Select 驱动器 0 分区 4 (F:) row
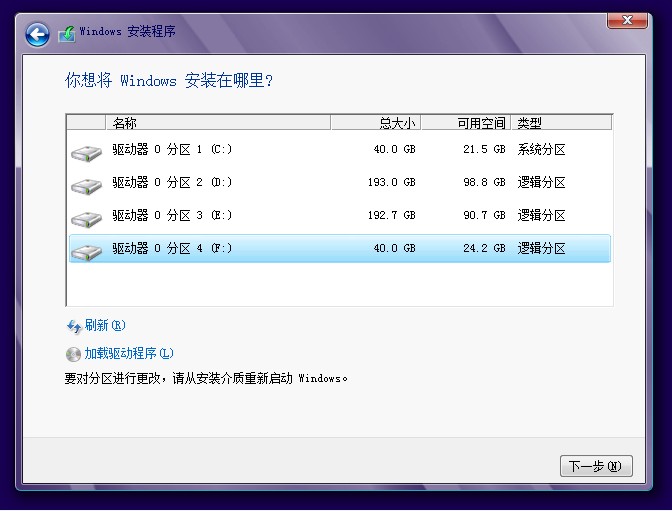Image resolution: width=672 pixels, height=511 pixels. (x=340, y=249)
